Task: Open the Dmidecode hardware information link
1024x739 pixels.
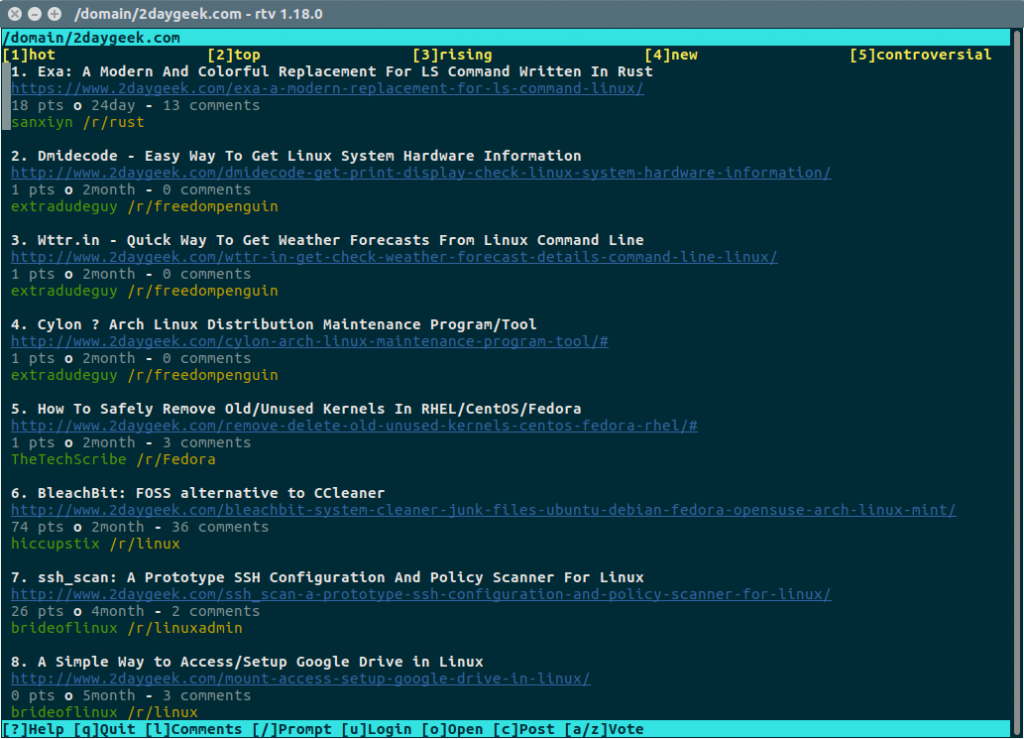Action: (418, 172)
